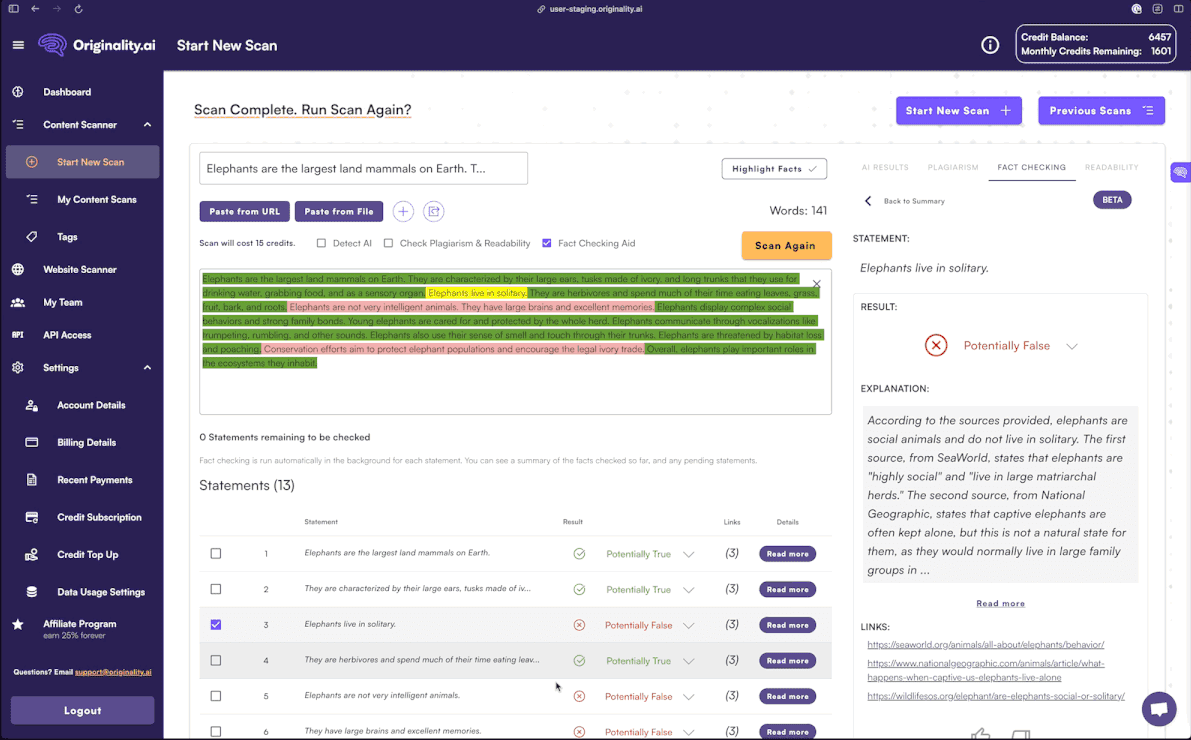Click the add content plus icon

pos(403,211)
